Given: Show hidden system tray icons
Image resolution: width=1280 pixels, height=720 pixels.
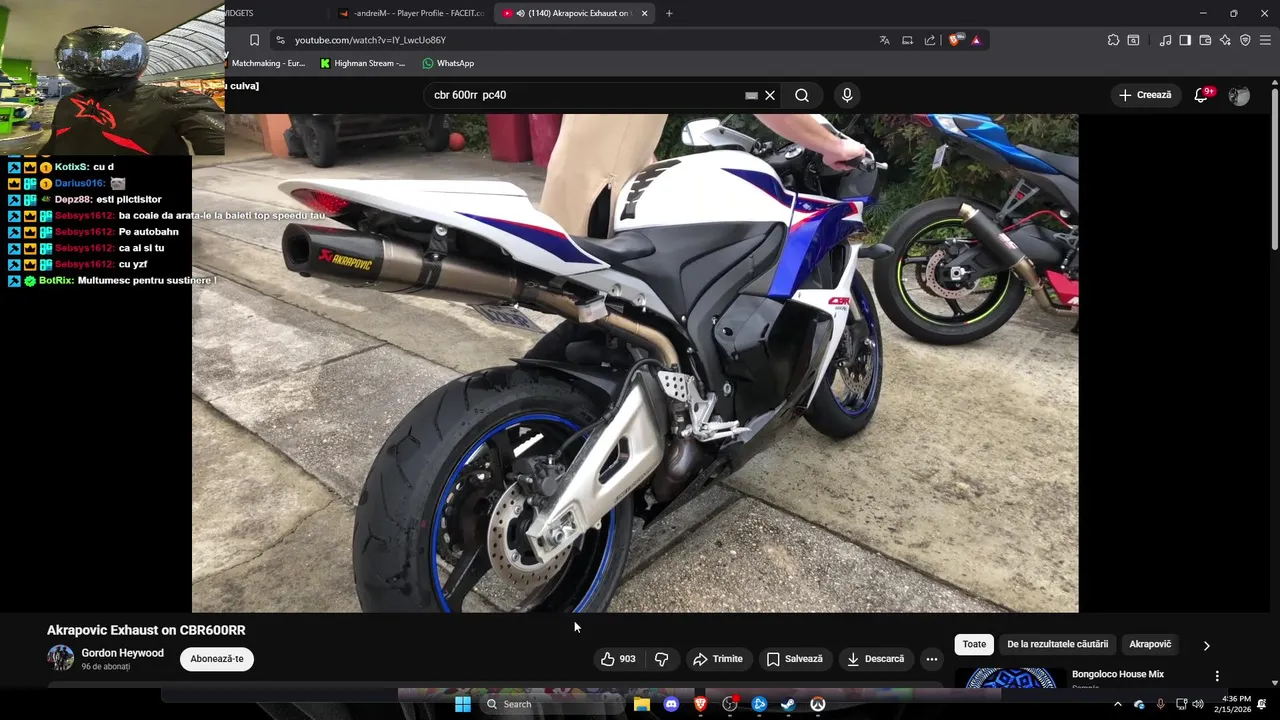Looking at the screenshot, I should click(1118, 704).
